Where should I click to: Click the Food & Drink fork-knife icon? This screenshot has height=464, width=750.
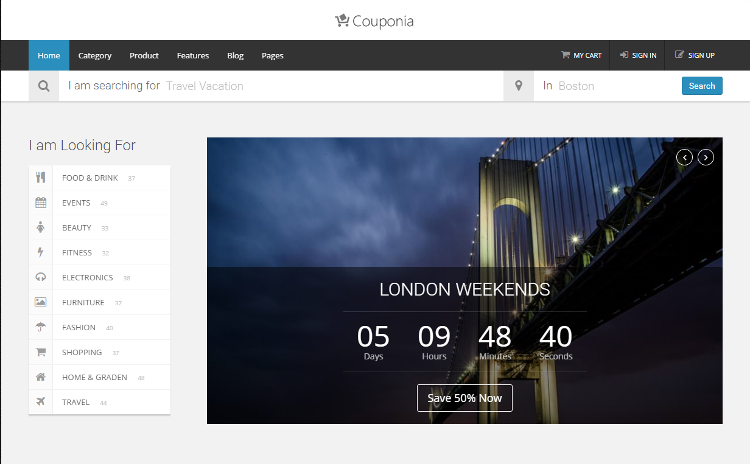[x=41, y=177]
